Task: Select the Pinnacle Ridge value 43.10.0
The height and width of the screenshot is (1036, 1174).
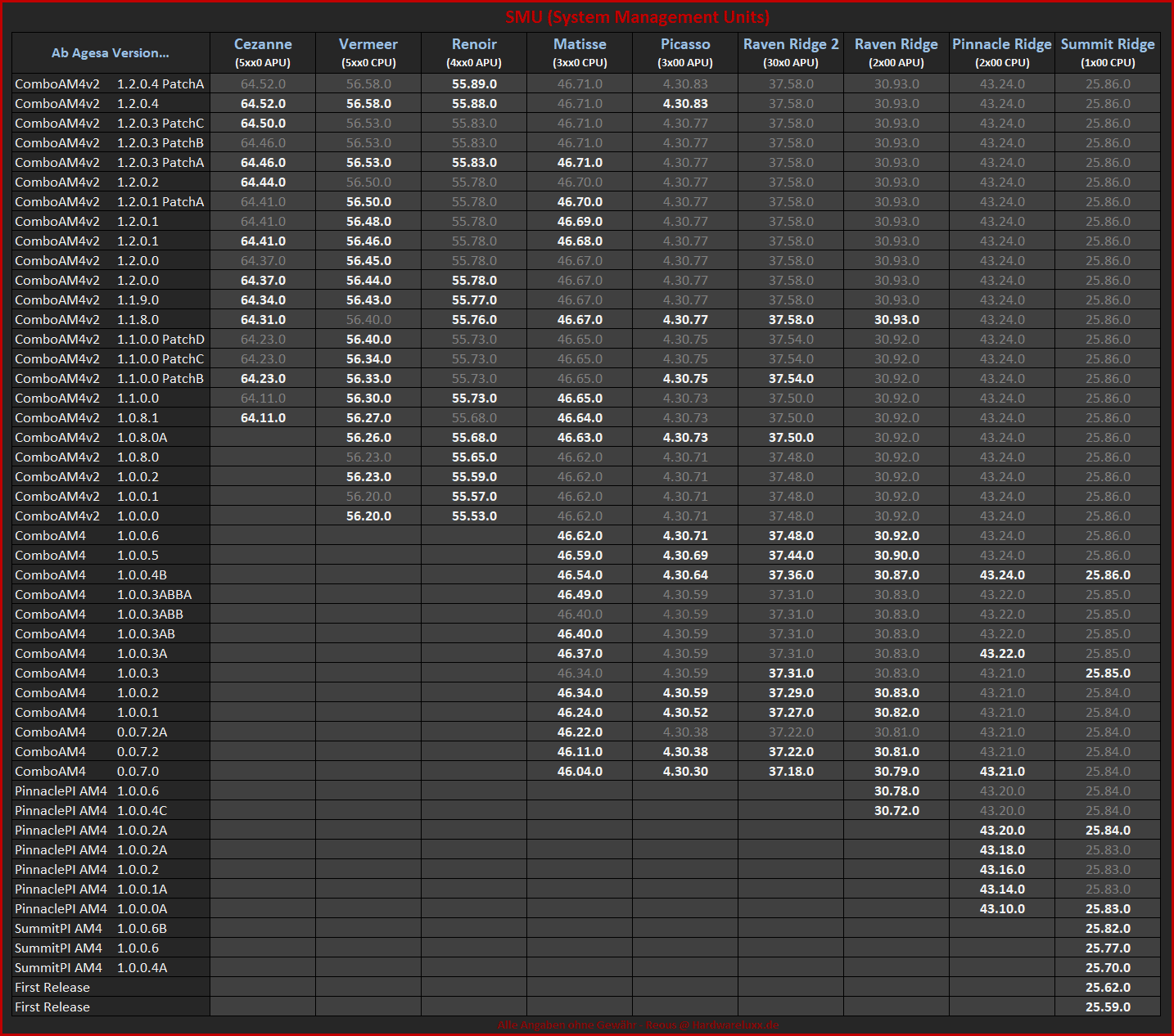Action: click(1002, 908)
